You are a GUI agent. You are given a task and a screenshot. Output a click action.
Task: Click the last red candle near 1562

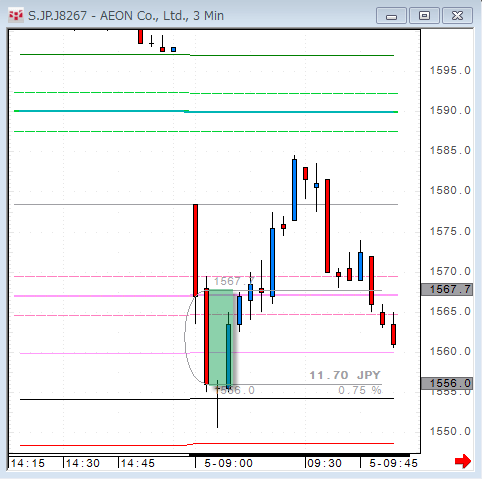pyautogui.click(x=393, y=334)
